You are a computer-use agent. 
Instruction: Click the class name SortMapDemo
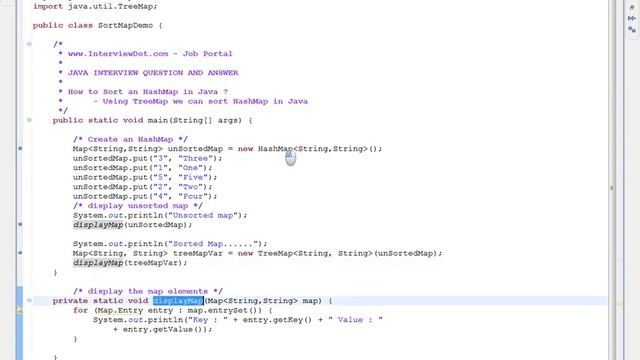125,25
